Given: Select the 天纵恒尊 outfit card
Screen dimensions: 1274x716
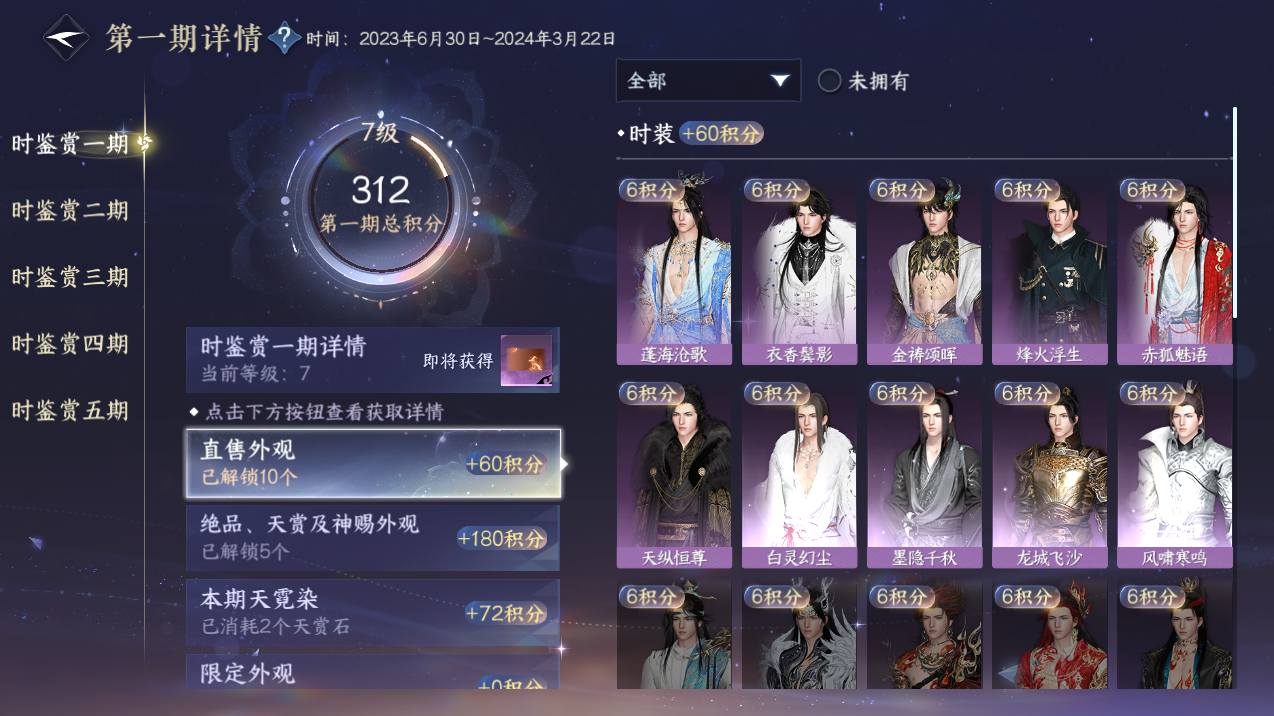Looking at the screenshot, I should 673,475.
